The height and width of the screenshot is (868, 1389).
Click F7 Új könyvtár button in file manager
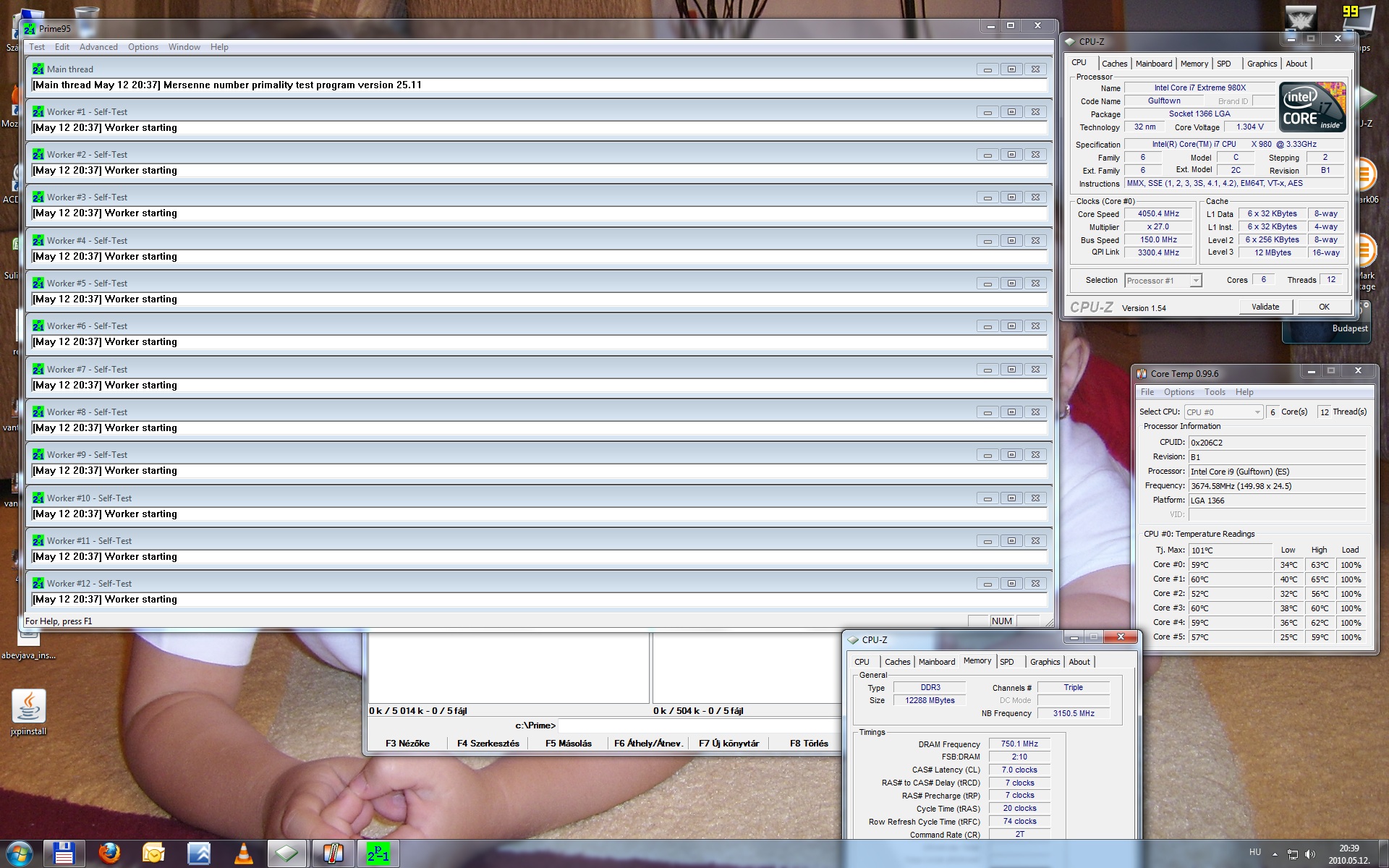[729, 743]
